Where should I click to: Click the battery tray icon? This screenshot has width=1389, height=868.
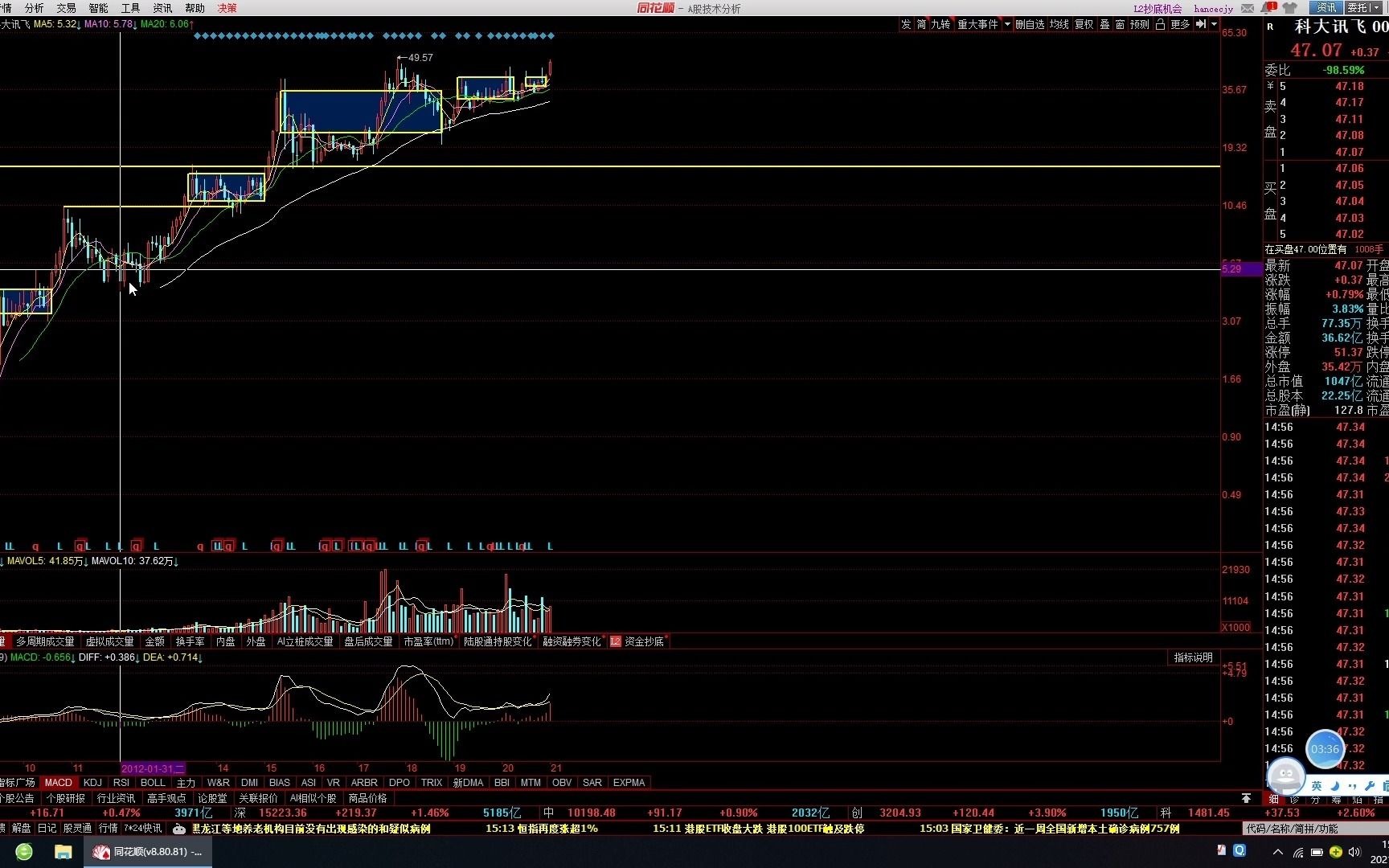1317,852
